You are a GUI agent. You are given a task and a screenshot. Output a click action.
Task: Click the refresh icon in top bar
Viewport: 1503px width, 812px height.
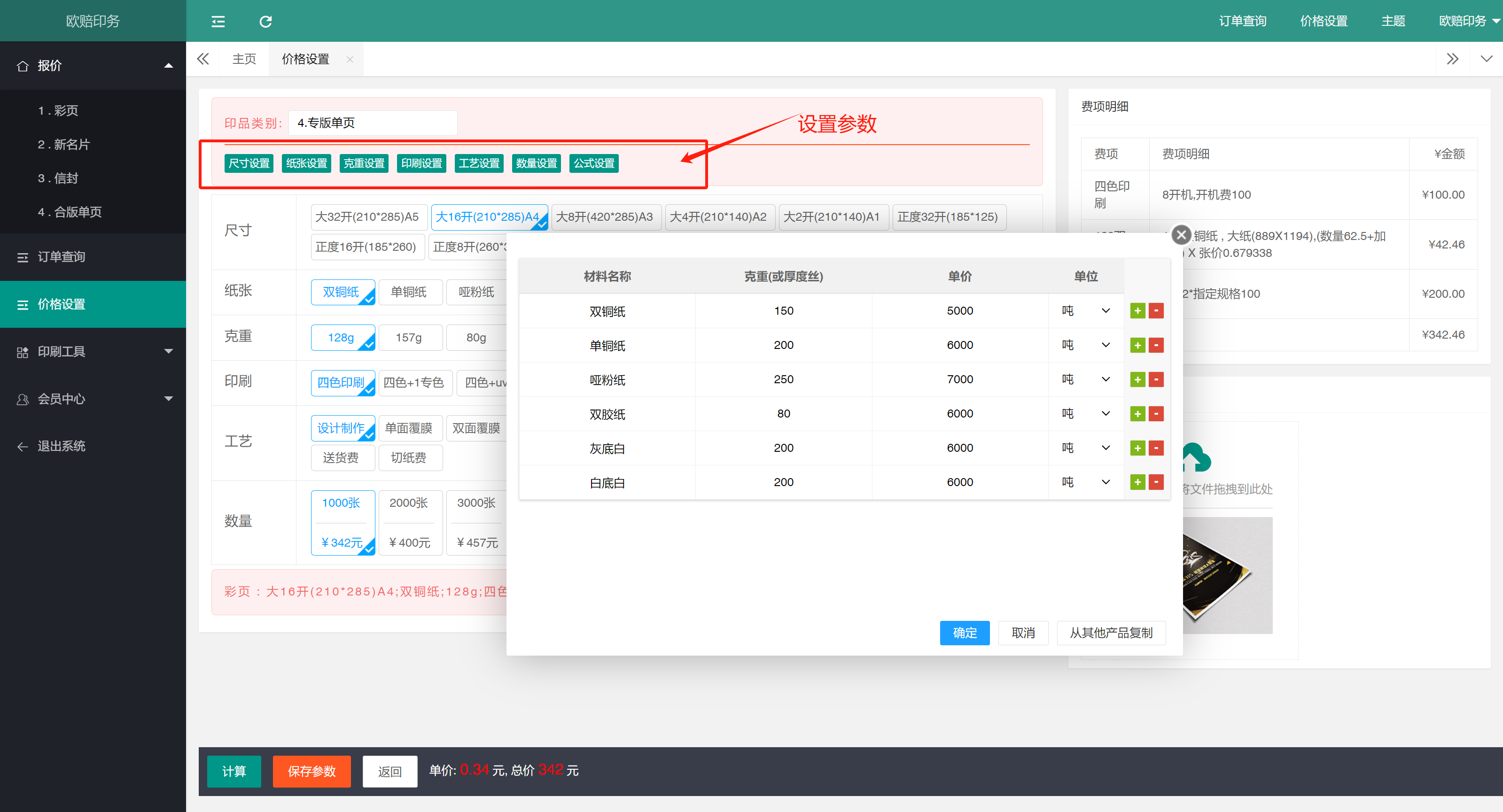[x=265, y=22]
